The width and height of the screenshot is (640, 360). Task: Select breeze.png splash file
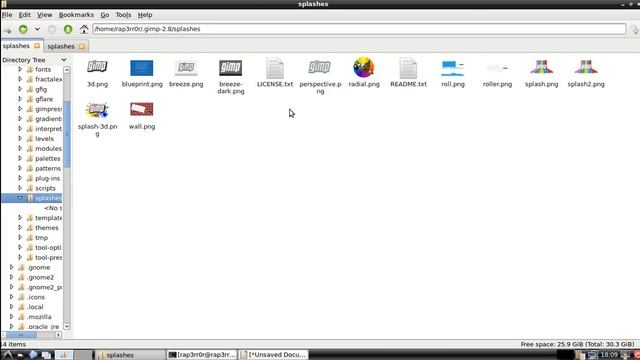186,68
